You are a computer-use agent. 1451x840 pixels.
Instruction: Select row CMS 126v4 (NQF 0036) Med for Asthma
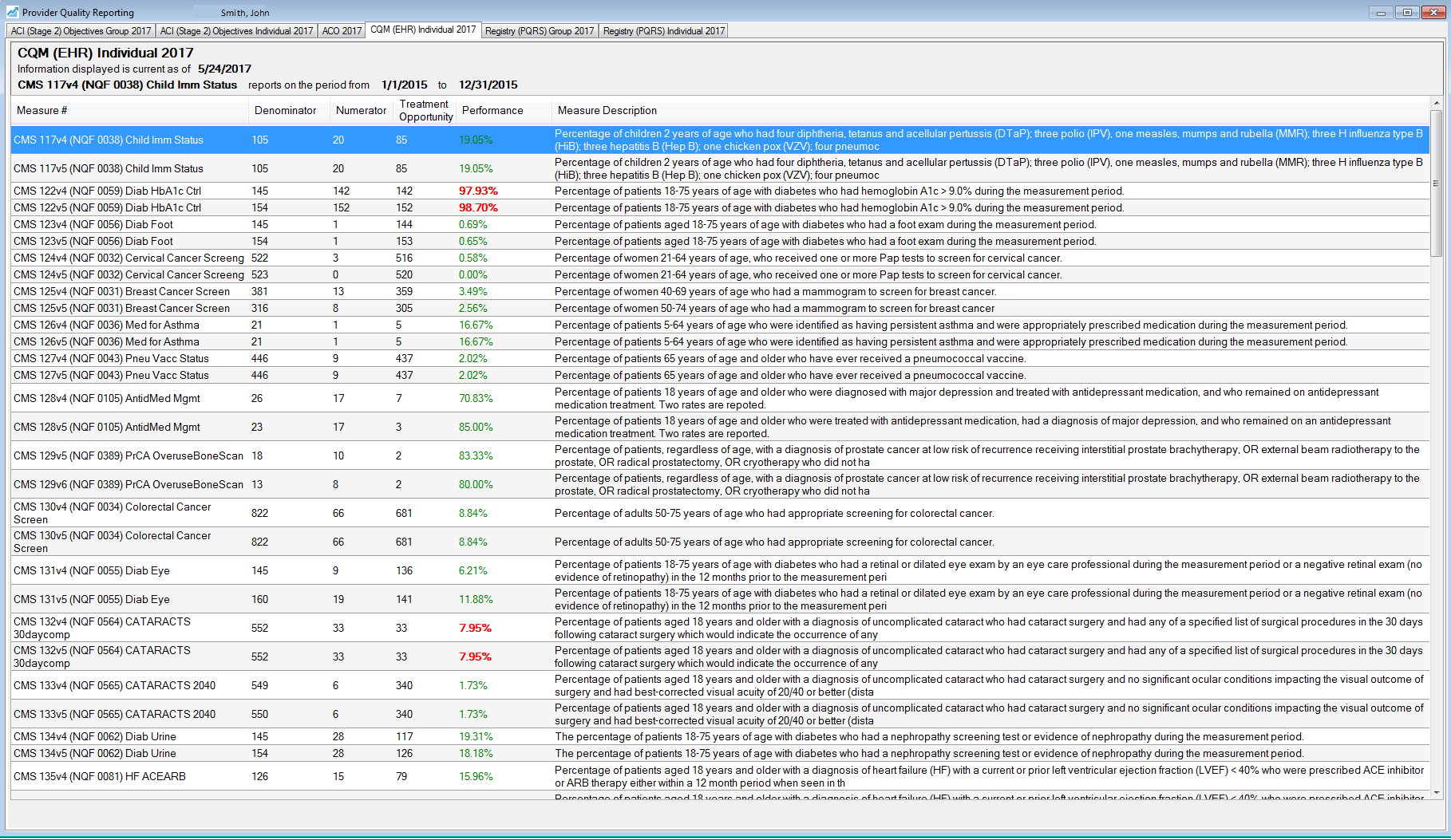pyautogui.click(x=720, y=325)
